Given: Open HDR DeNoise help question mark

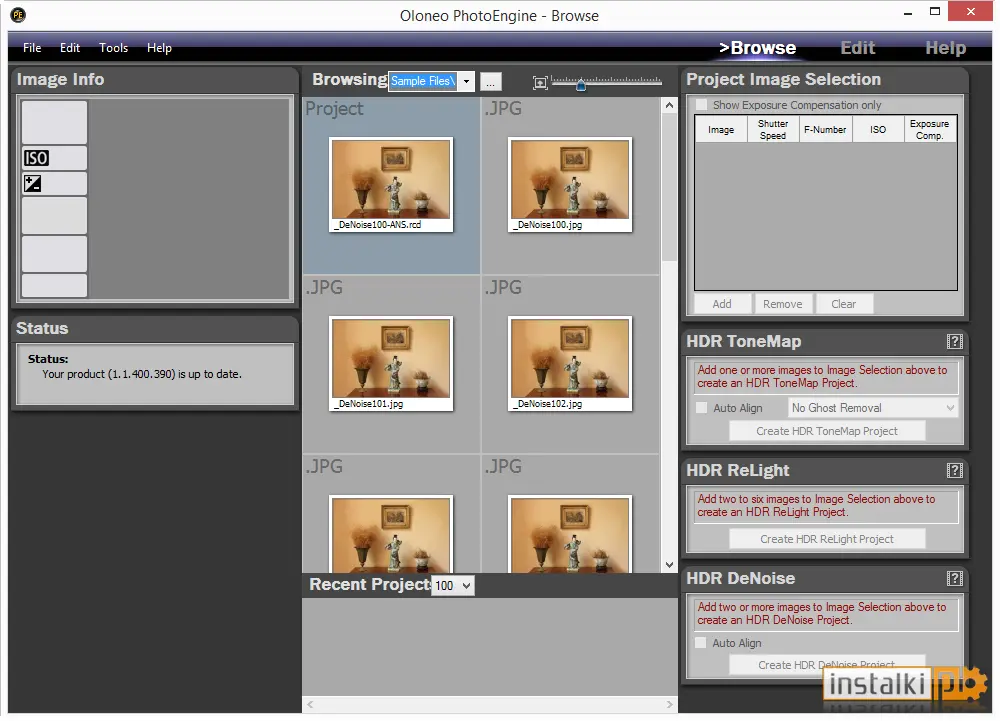Looking at the screenshot, I should pos(954,578).
